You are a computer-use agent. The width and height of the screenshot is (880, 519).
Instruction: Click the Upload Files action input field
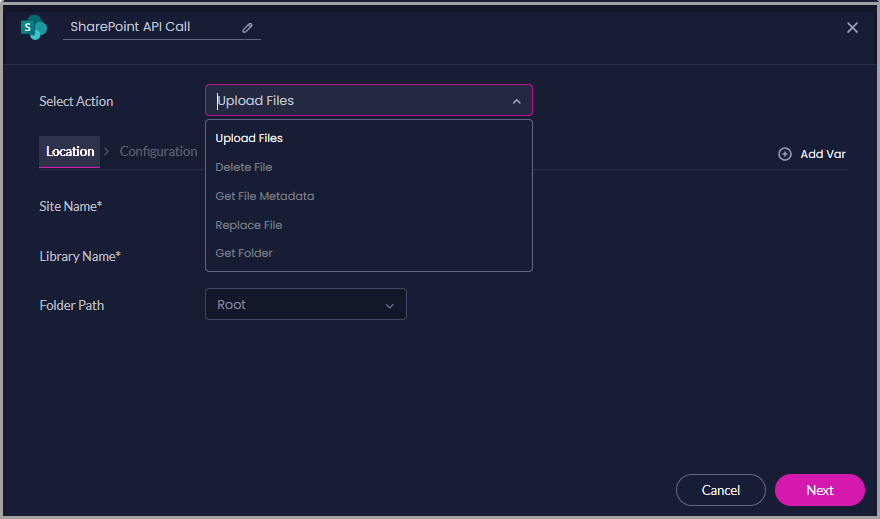tap(369, 100)
